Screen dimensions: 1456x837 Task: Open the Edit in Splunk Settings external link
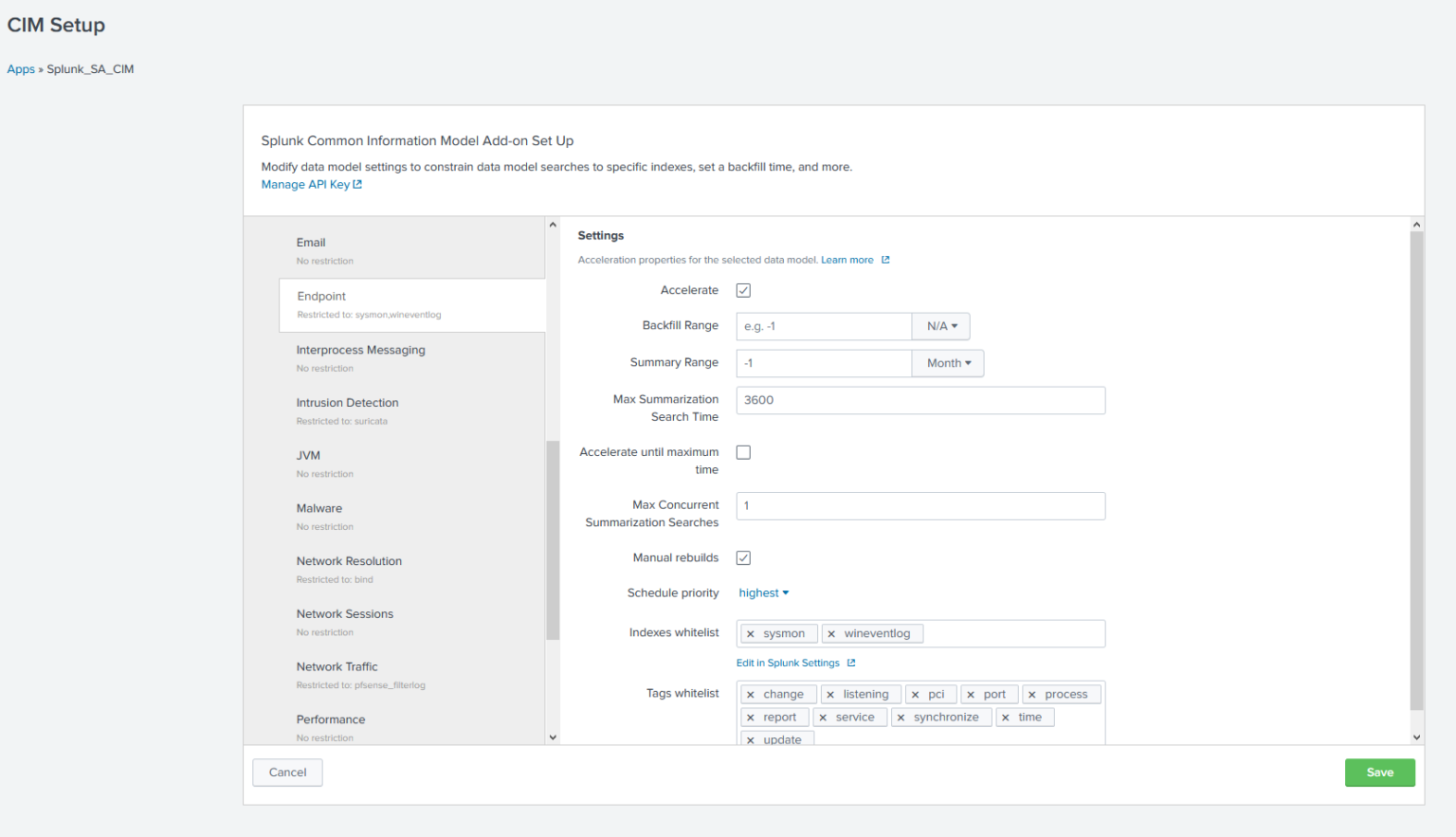(790, 662)
